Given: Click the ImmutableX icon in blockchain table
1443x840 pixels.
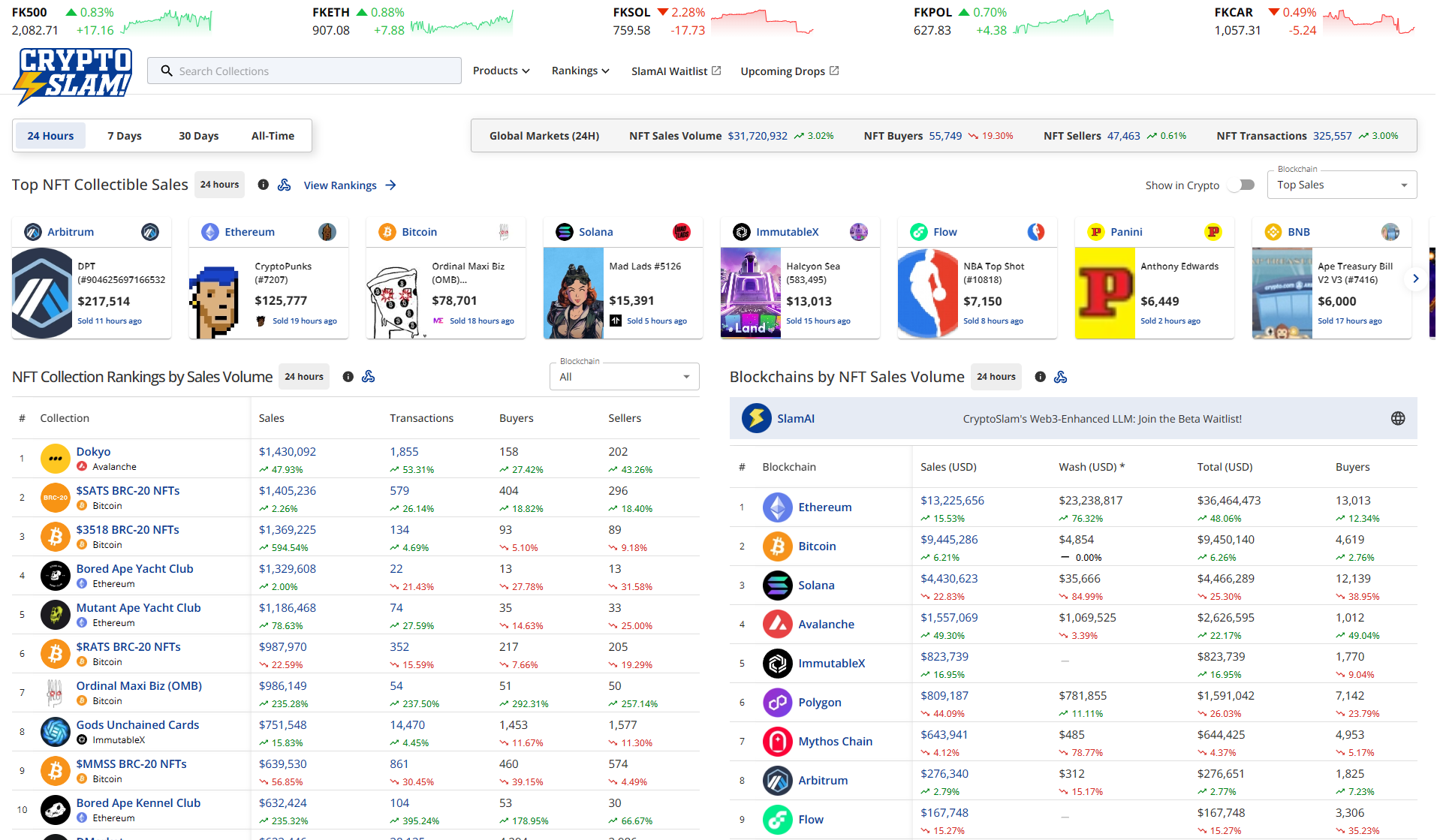Looking at the screenshot, I should pos(778,664).
